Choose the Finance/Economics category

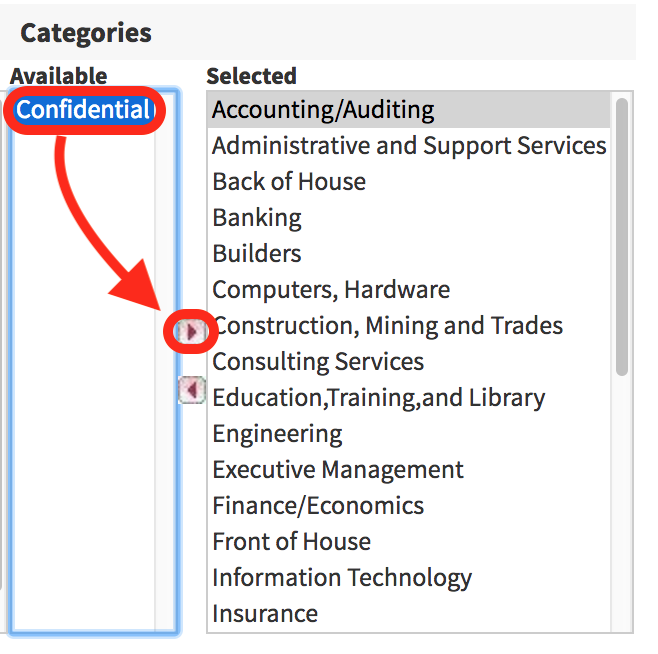pos(318,506)
